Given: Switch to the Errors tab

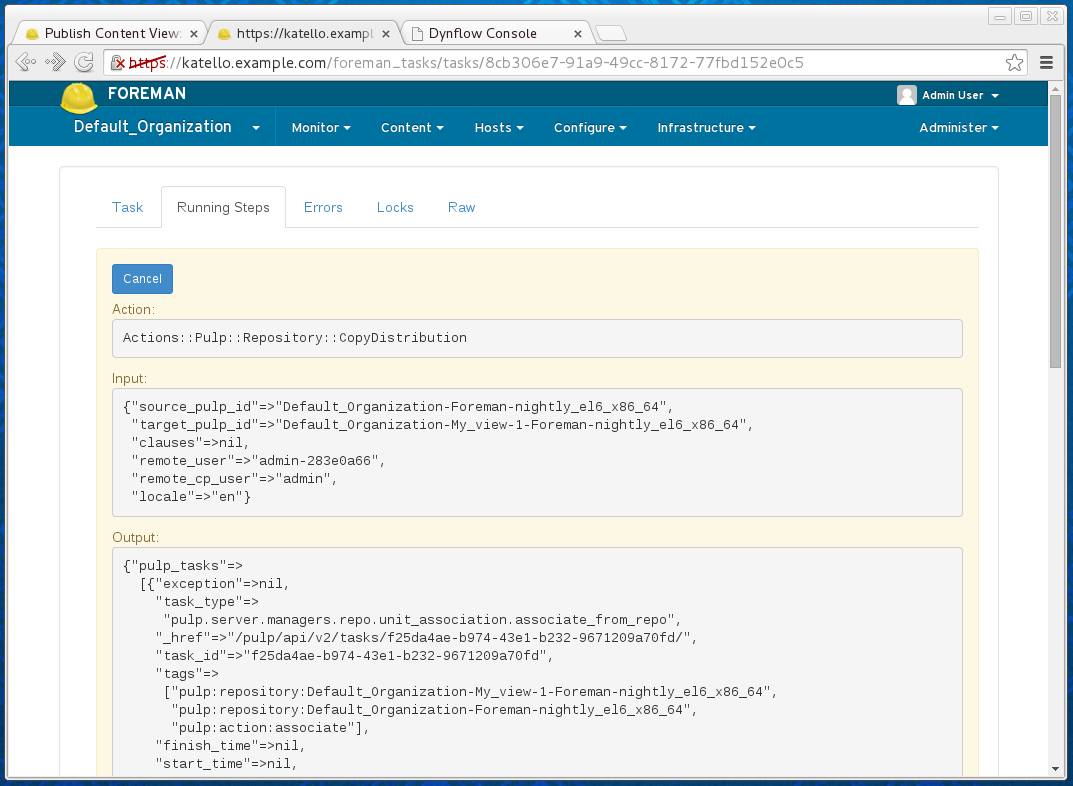Looking at the screenshot, I should click(323, 207).
